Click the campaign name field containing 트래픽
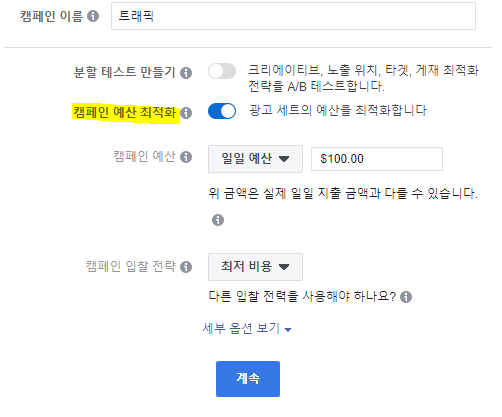502x417 pixels. coord(293,16)
